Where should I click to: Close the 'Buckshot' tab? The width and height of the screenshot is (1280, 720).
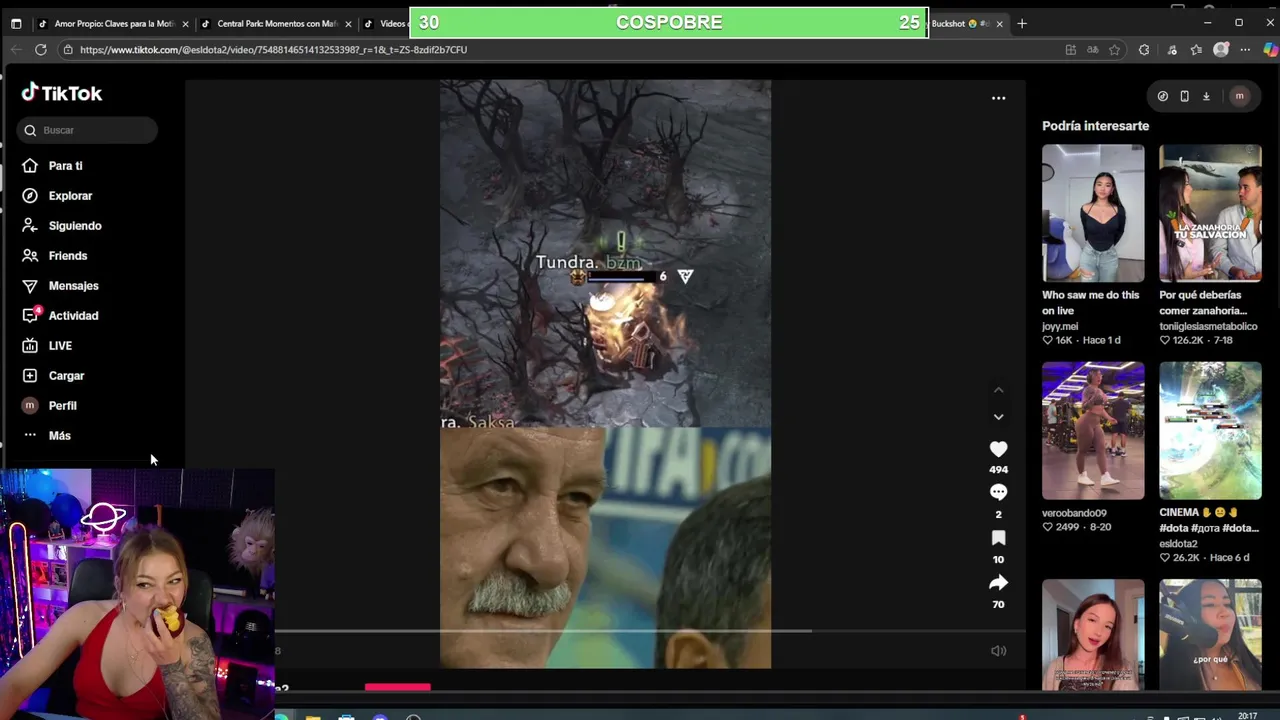999,24
